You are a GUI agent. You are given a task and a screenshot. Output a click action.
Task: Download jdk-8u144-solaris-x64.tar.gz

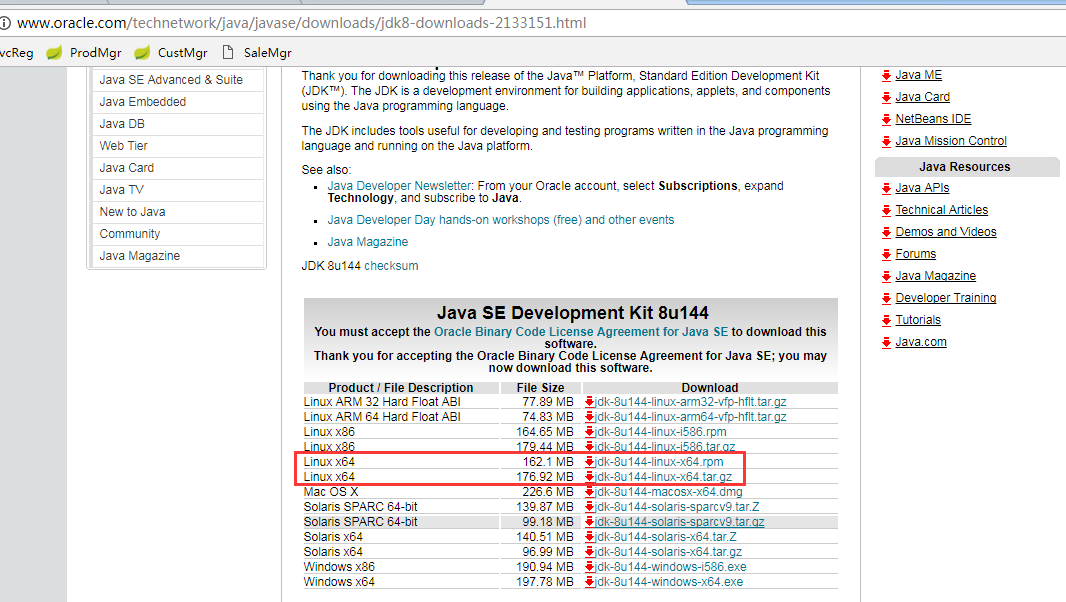coord(668,552)
